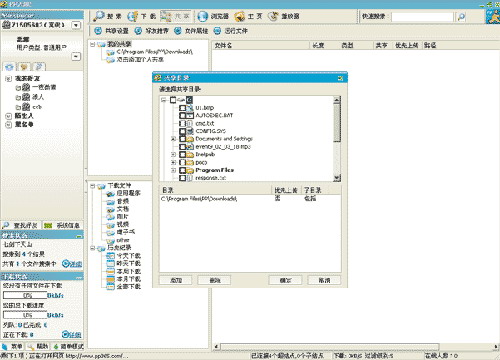
Task: Open the Browser globe toolbar button
Action: [213, 16]
